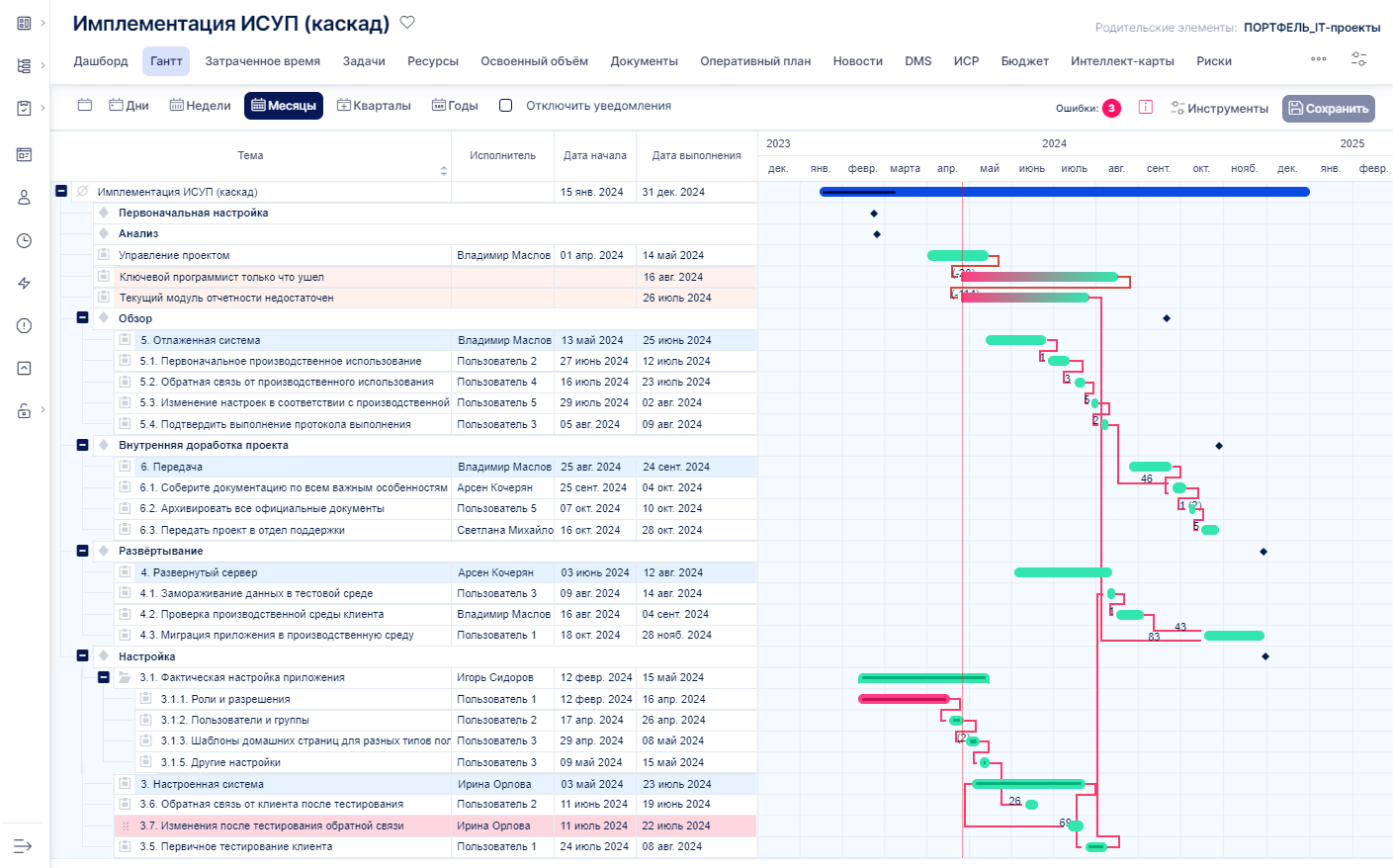1393x868 pixels.
Task: Switch timeline scale to Недели
Action: pos(201,106)
